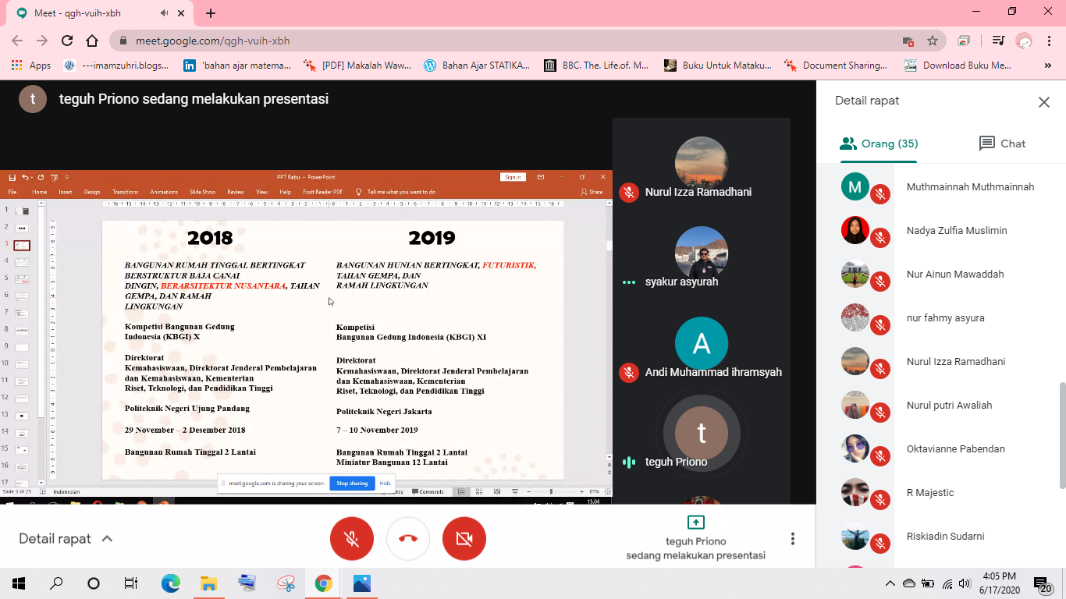This screenshot has height=599, width=1066.
Task: Open the three-dot more options menu
Action: pos(792,539)
